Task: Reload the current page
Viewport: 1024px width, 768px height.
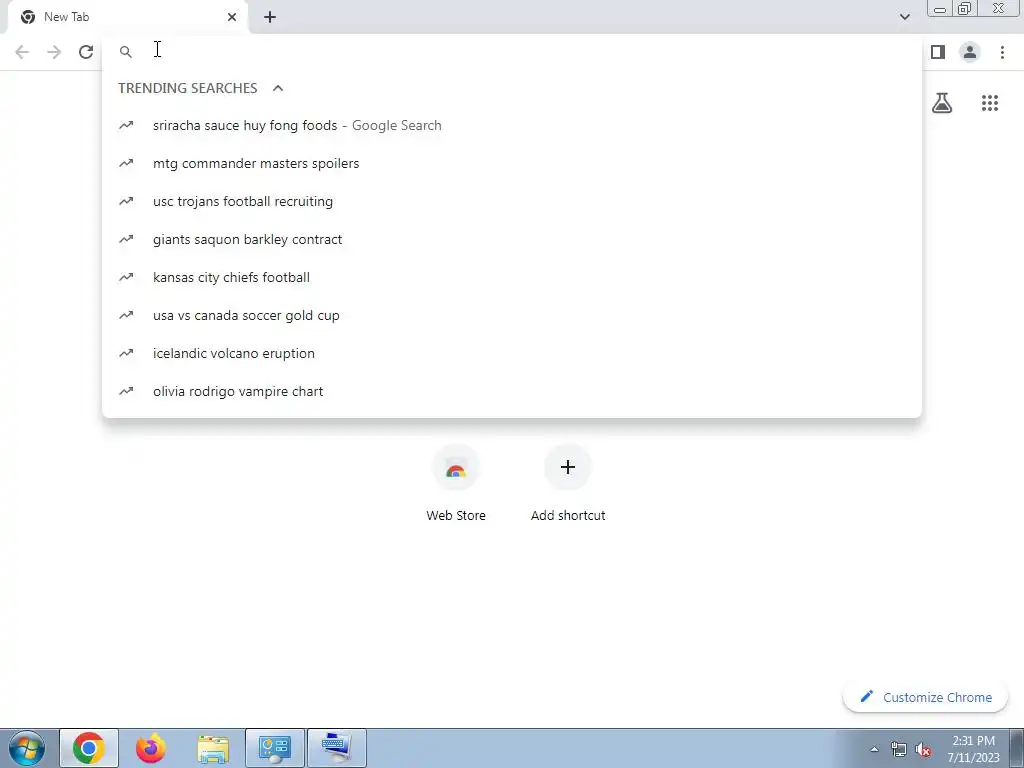Action: coord(86,52)
